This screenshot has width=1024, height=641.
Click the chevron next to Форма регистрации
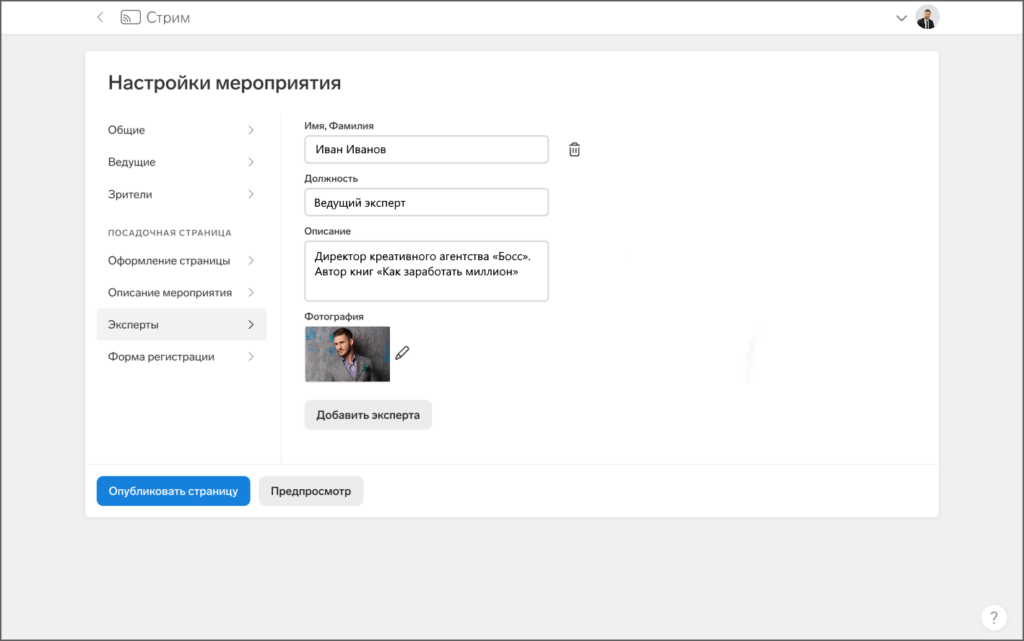point(251,356)
